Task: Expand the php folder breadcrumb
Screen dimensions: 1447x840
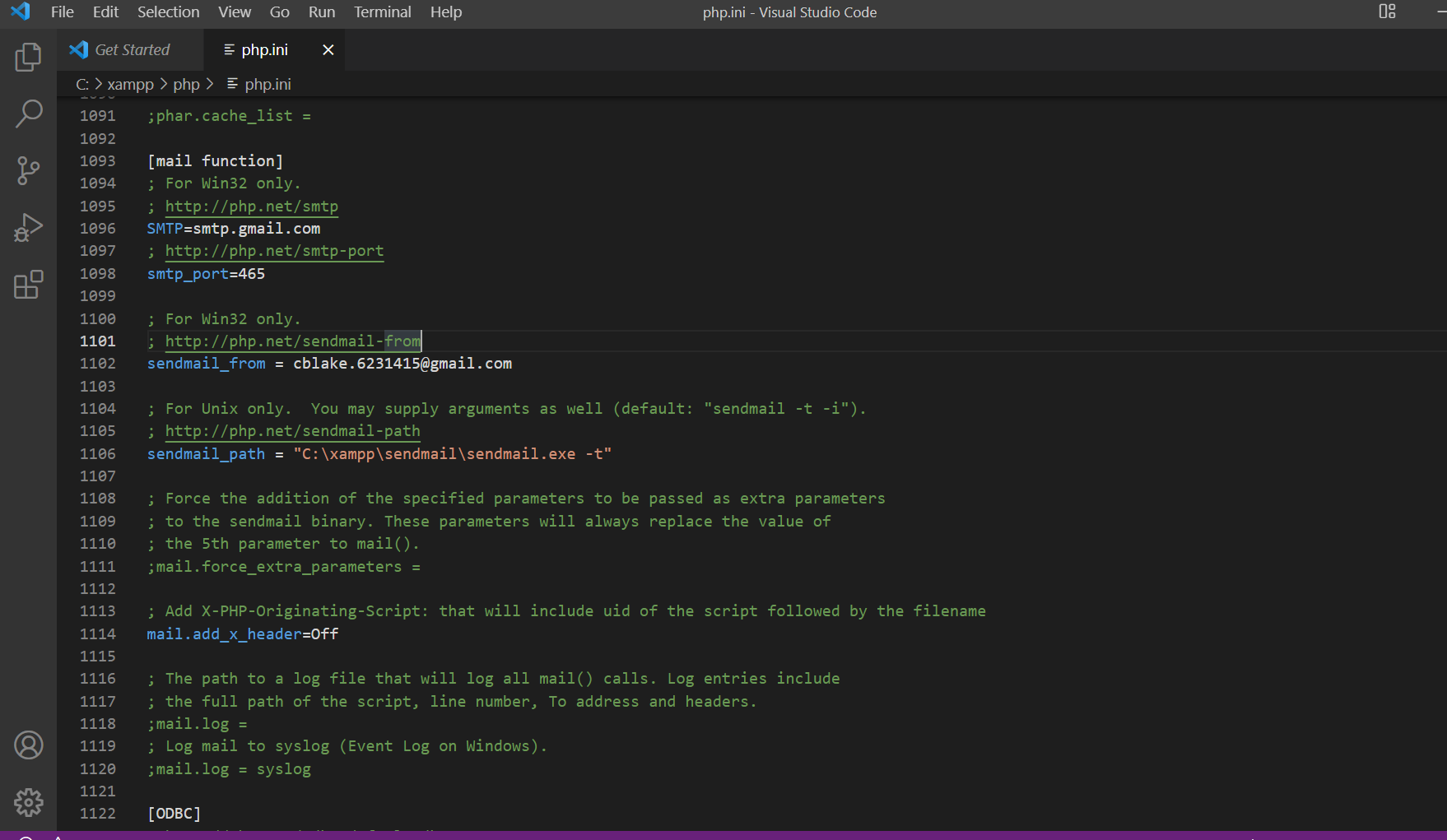Action: tap(186, 85)
